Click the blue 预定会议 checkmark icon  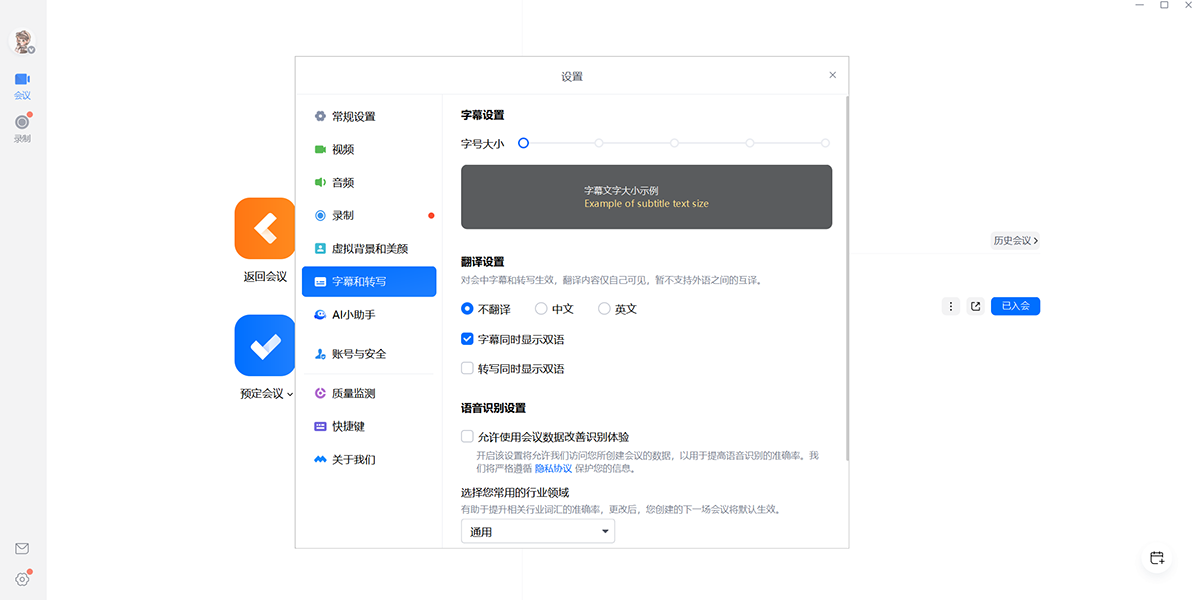(x=265, y=345)
